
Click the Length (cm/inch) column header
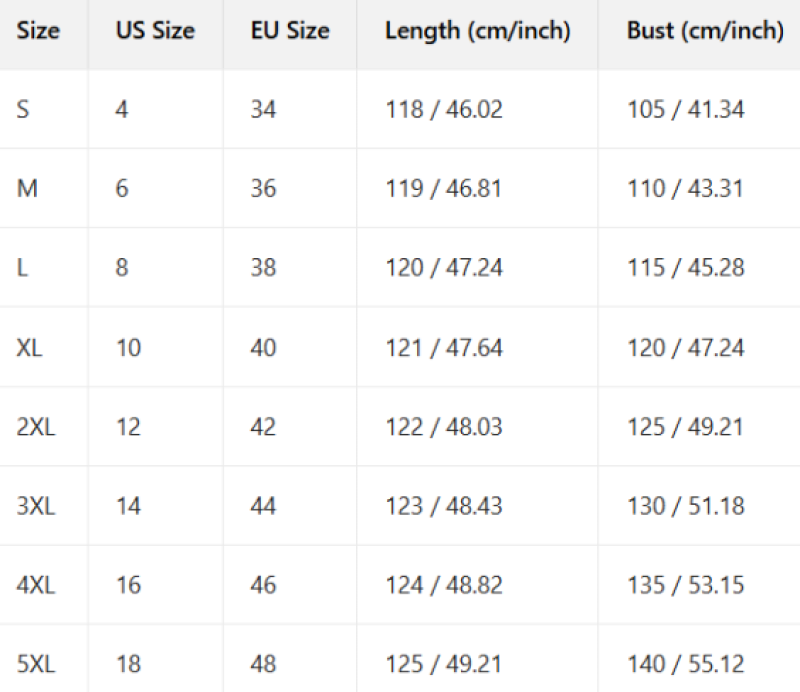[478, 31]
